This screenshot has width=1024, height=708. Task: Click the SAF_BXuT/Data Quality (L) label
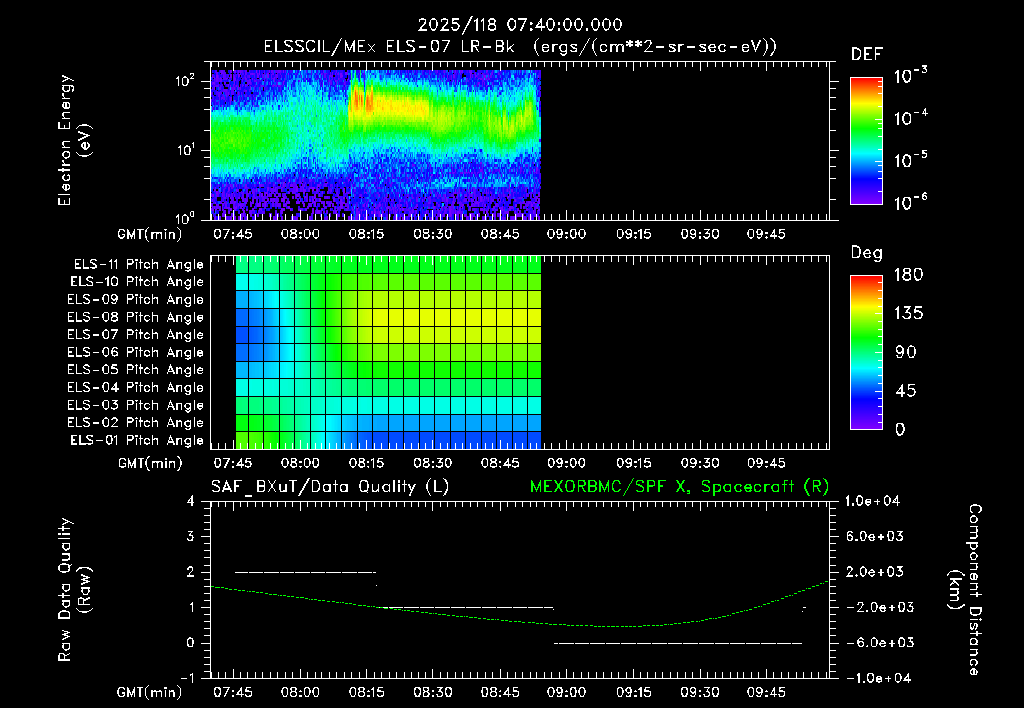(x=330, y=487)
